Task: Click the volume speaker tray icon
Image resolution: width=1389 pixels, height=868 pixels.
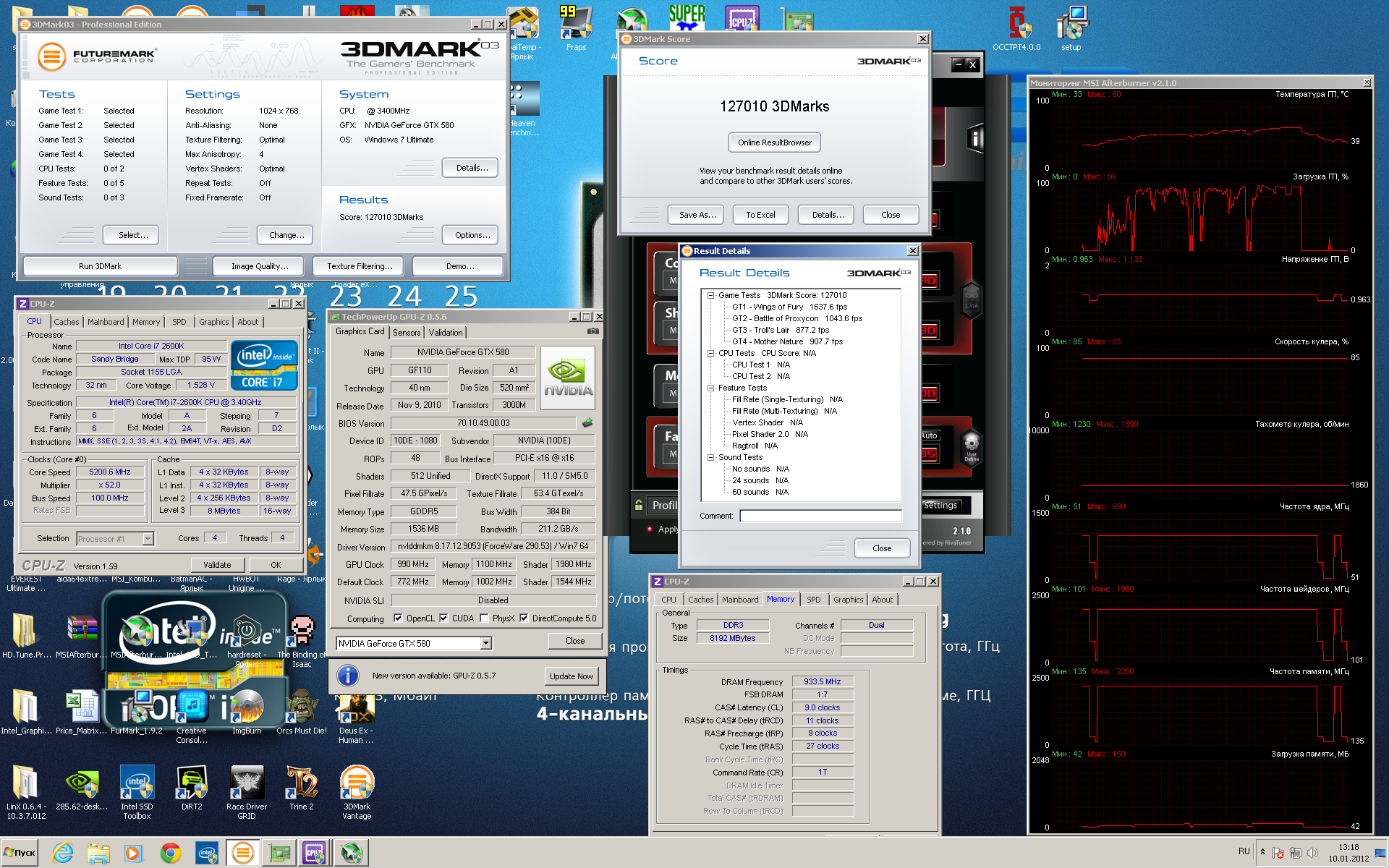Action: point(1313,853)
